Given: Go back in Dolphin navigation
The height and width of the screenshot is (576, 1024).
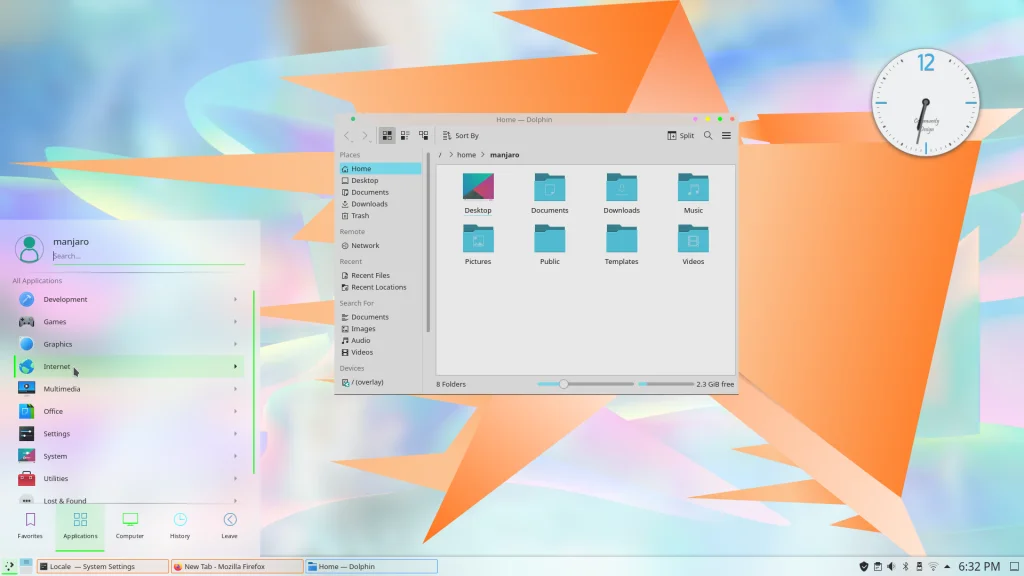Looking at the screenshot, I should tap(347, 136).
